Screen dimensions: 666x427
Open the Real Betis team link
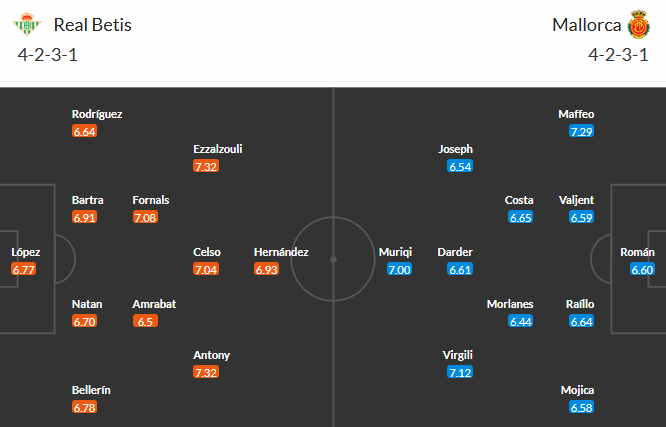pos(93,25)
